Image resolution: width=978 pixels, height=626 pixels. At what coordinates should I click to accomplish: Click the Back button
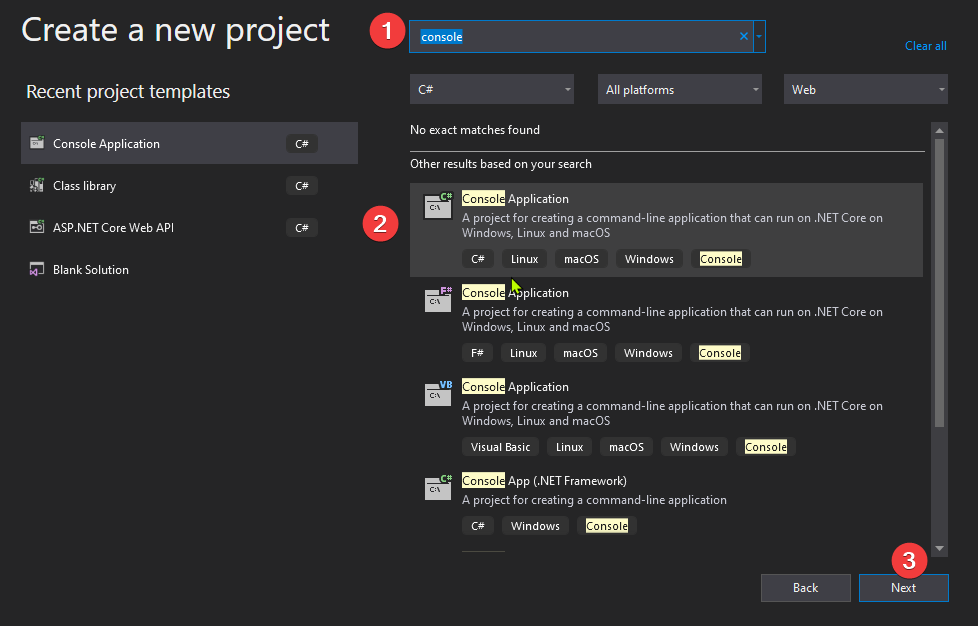pos(805,587)
